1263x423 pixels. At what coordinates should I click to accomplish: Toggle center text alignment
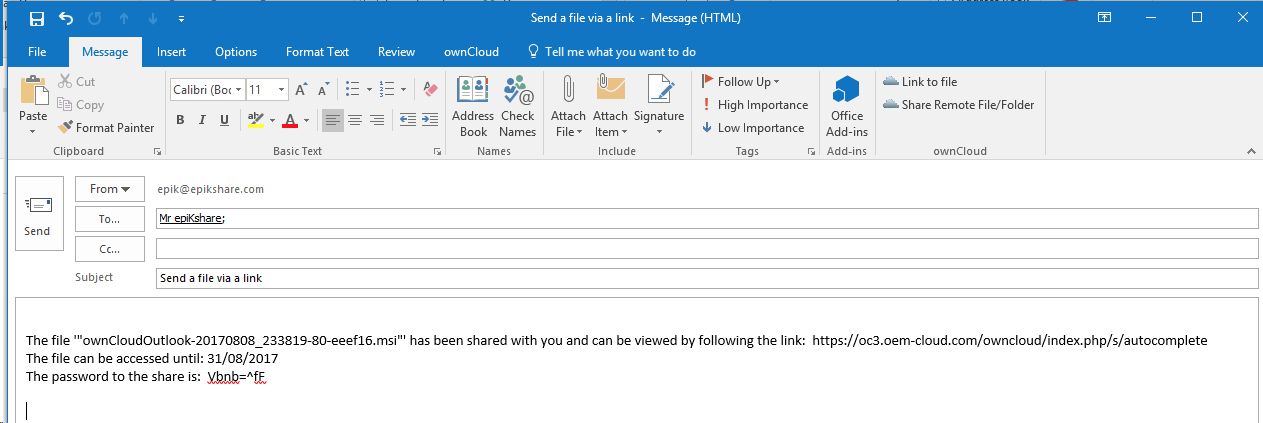355,120
